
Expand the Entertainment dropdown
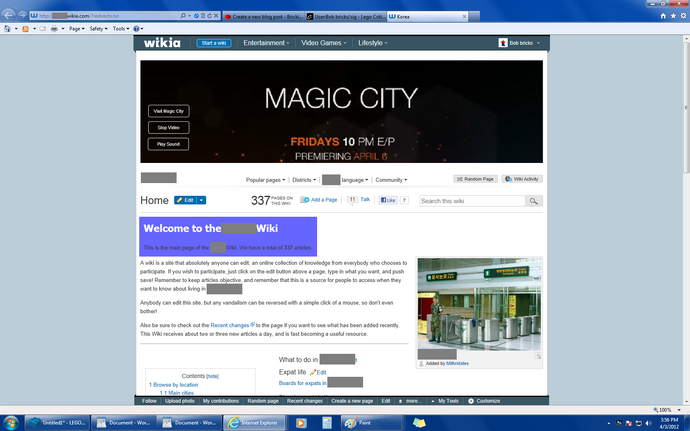click(266, 43)
